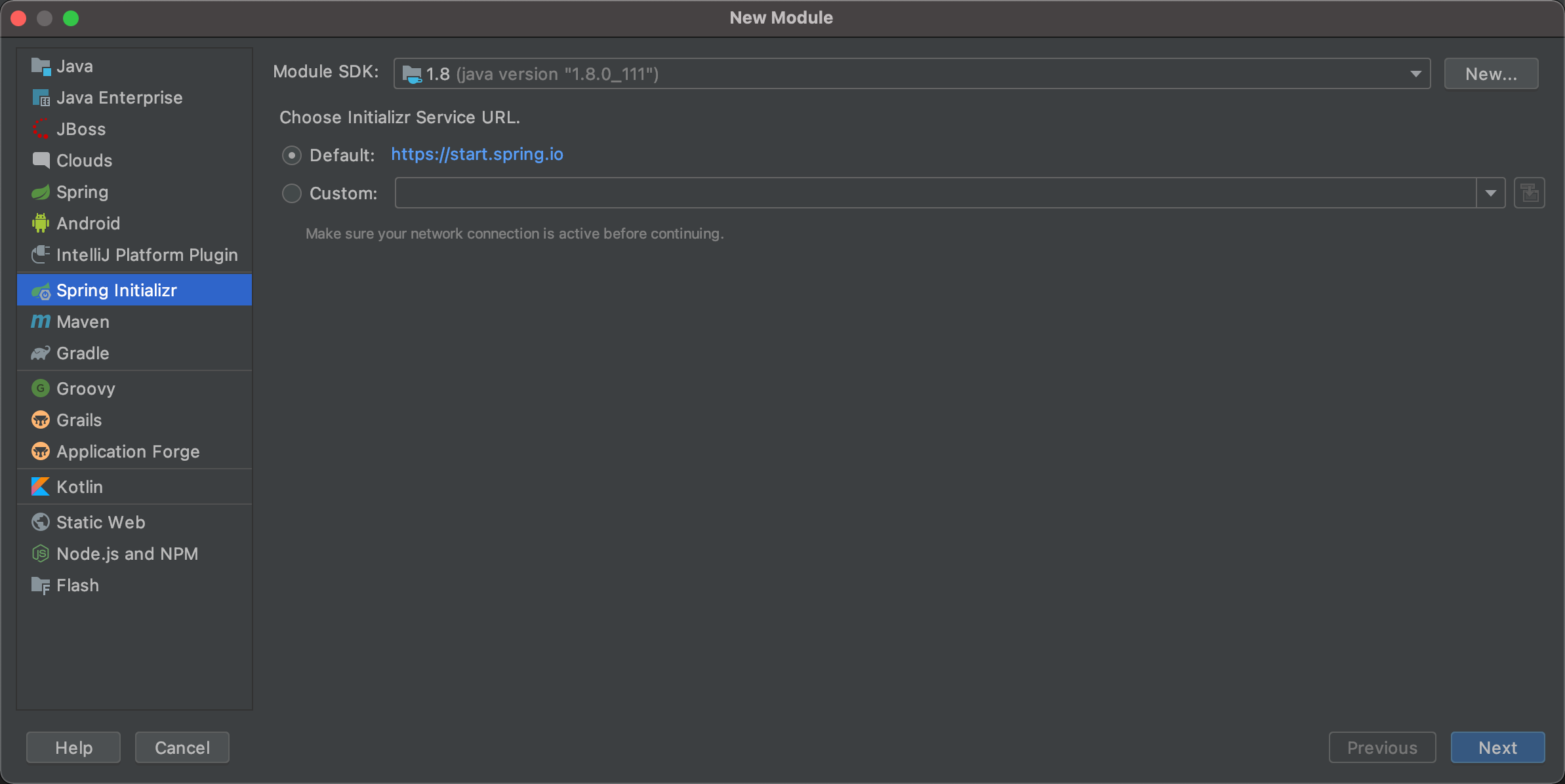Pick Kotlin from the module list
Viewport: 1565px width, 784px height.
134,487
